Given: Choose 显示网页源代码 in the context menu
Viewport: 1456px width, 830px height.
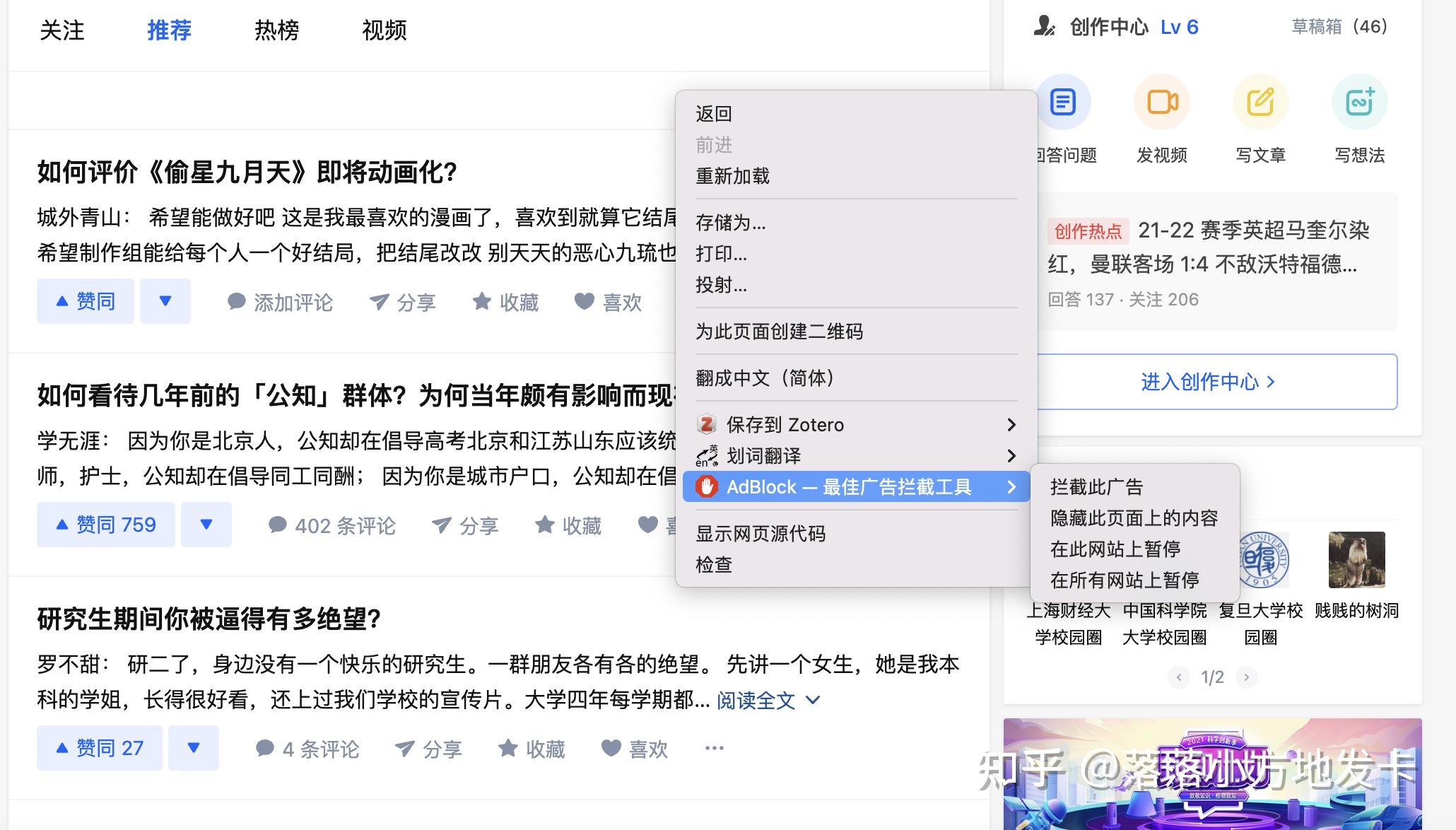Looking at the screenshot, I should click(x=761, y=534).
